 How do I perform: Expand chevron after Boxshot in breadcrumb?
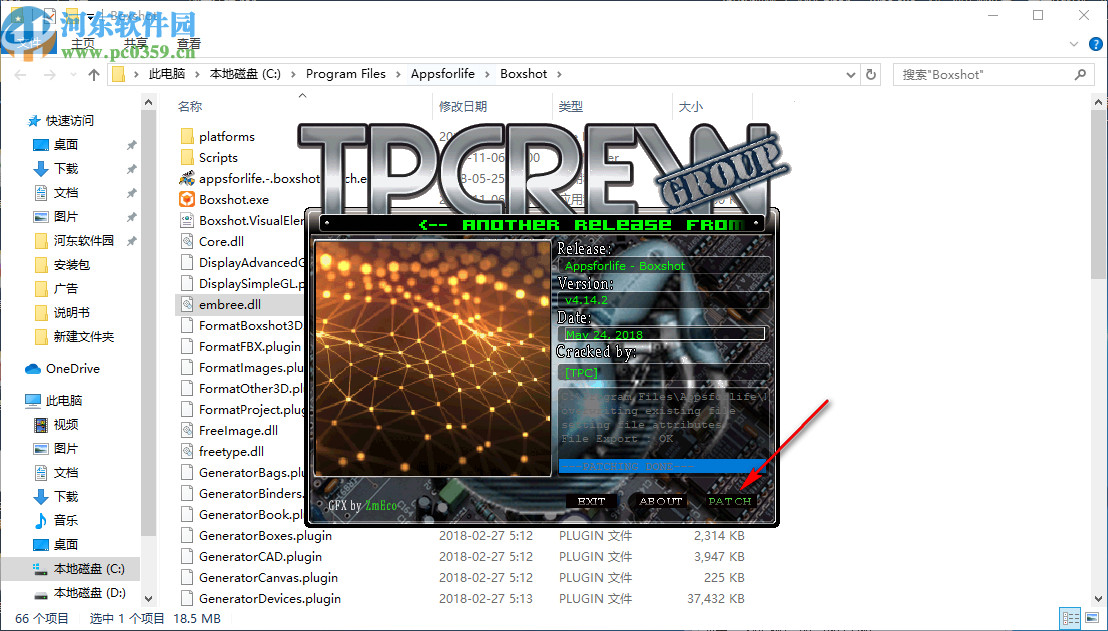[x=559, y=73]
